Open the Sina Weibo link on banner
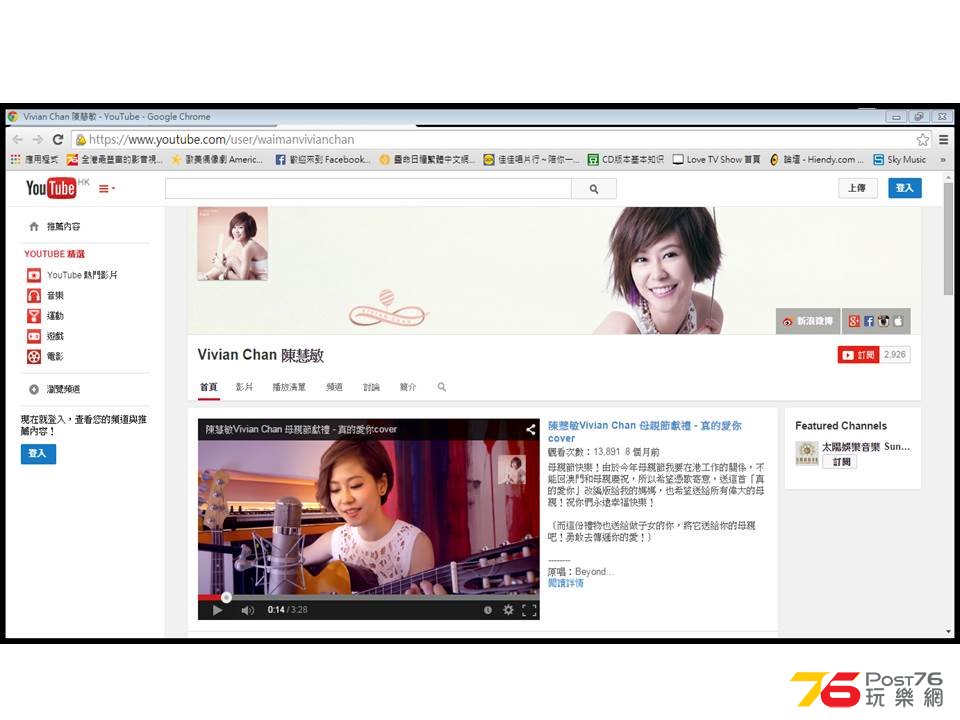The image size is (960, 720). [x=808, y=321]
